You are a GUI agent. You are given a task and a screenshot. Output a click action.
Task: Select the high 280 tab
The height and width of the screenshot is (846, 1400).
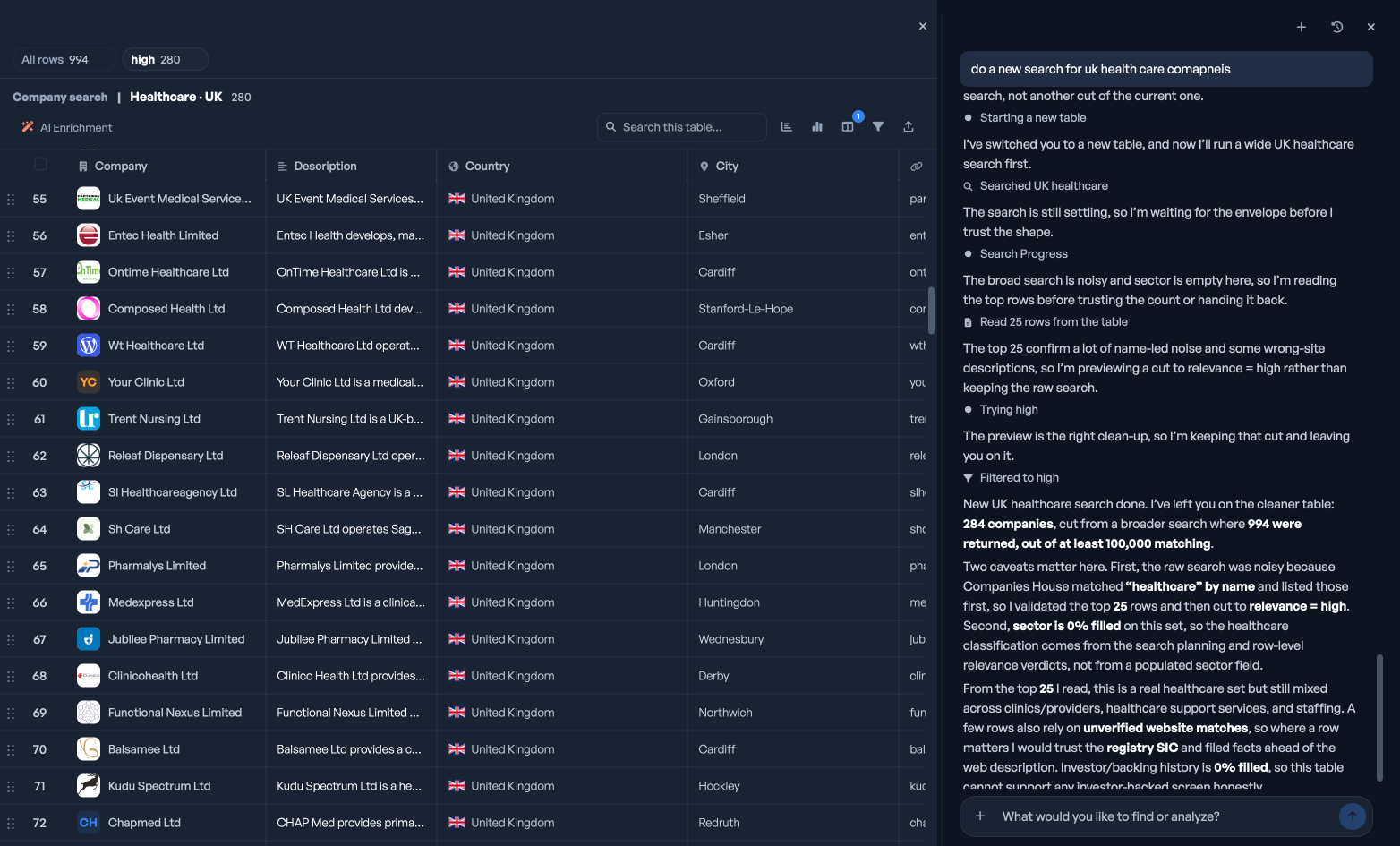[x=165, y=59]
